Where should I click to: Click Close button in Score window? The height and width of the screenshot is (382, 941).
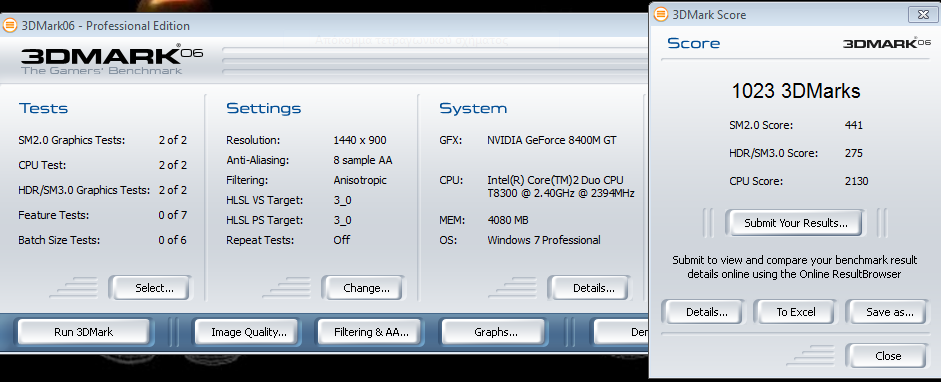tap(888, 356)
